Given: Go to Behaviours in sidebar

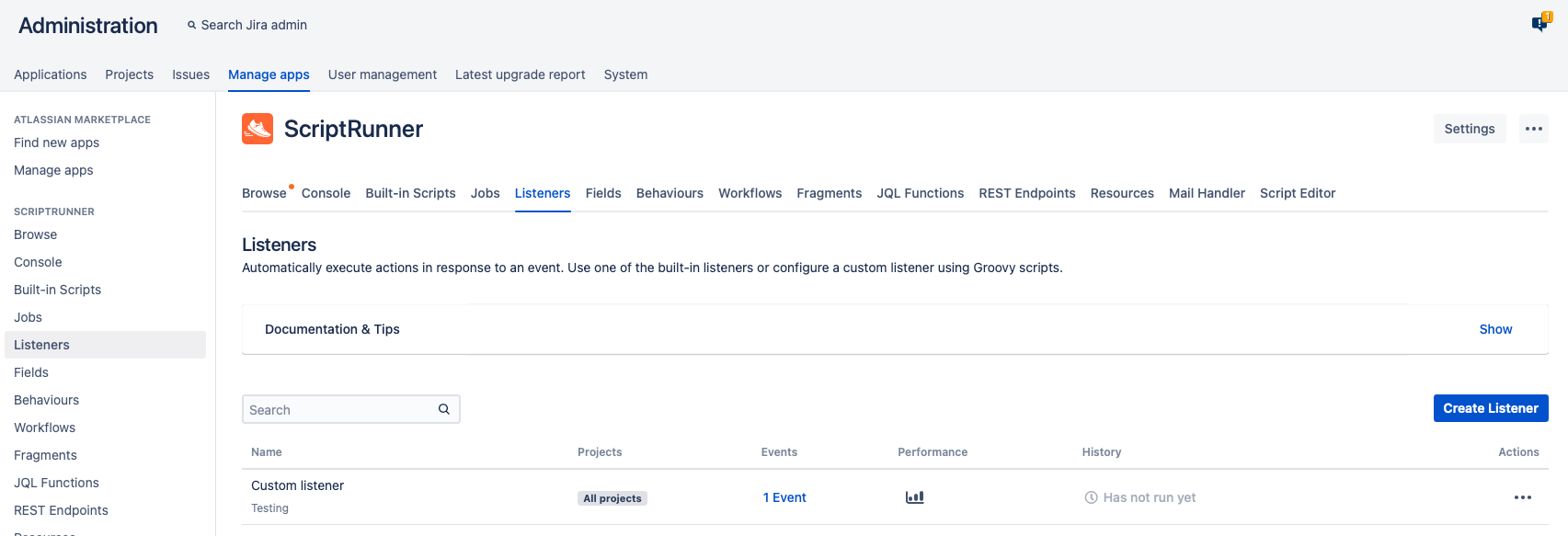Looking at the screenshot, I should click(x=47, y=400).
